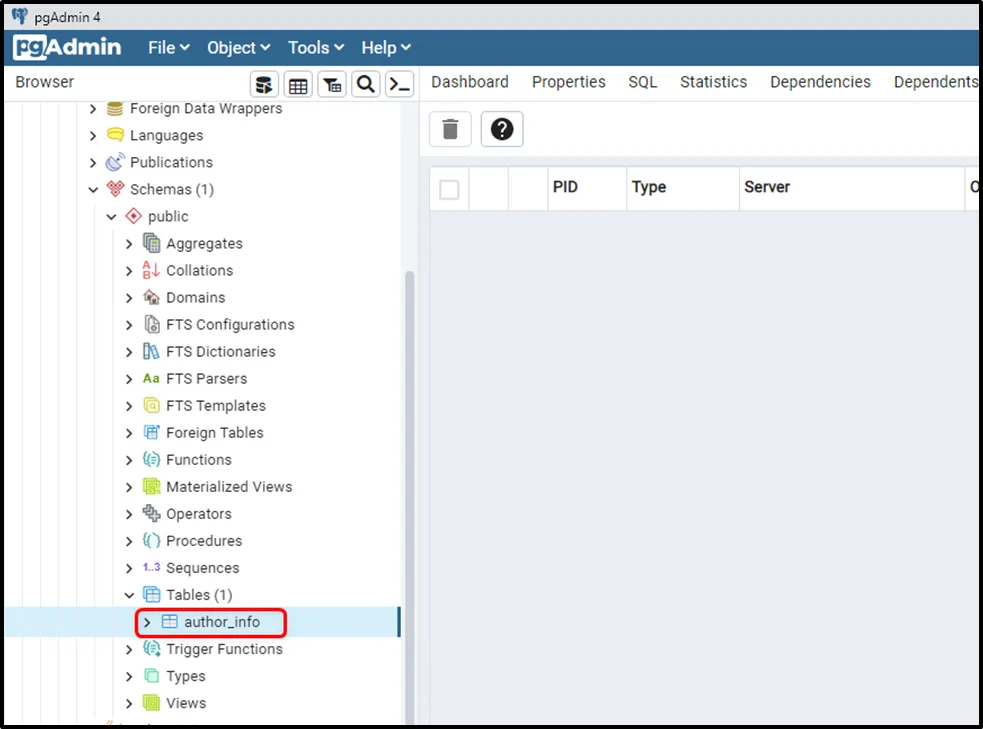Open the Tools menu

pyautogui.click(x=316, y=47)
